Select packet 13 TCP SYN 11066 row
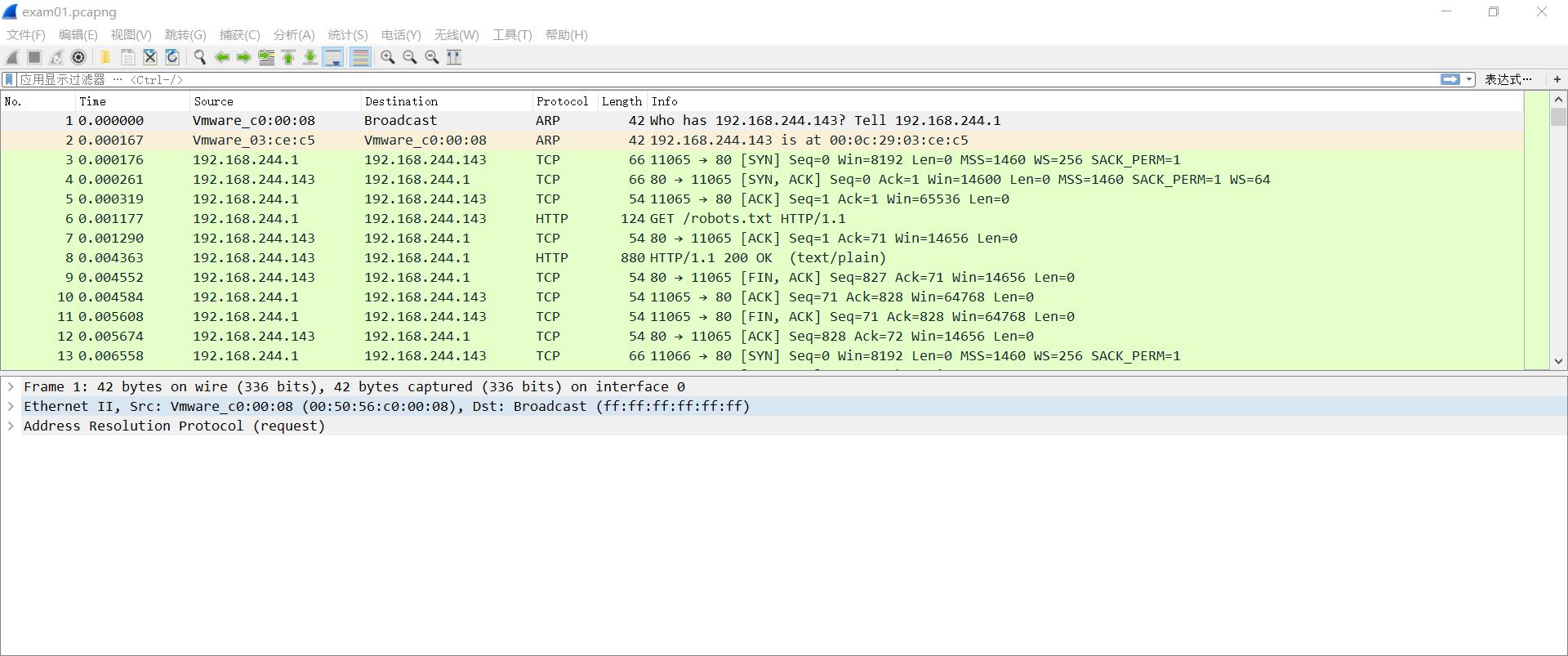This screenshot has width=1568, height=656. click(x=762, y=355)
